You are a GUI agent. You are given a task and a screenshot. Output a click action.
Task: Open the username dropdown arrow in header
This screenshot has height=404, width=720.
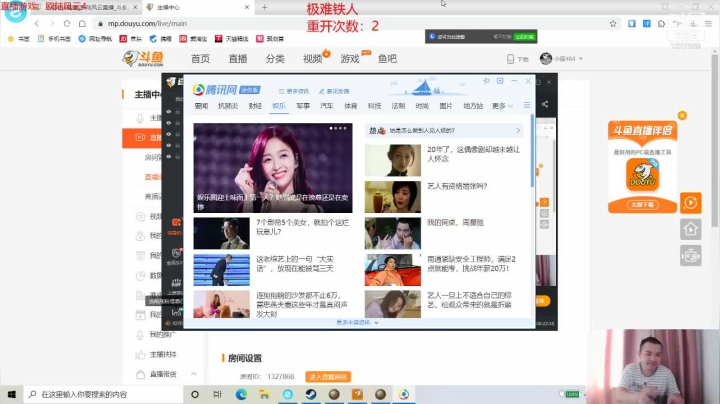[581, 59]
